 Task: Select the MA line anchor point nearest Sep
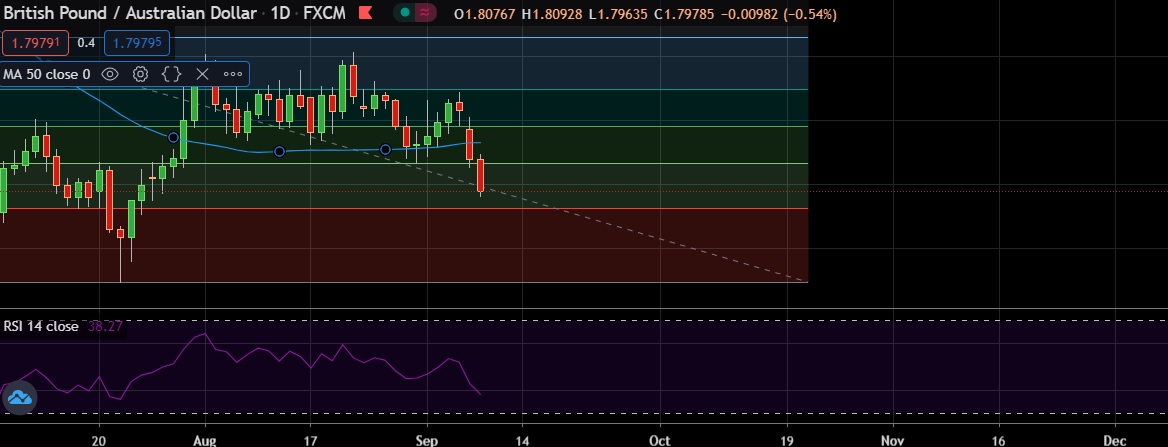point(385,150)
